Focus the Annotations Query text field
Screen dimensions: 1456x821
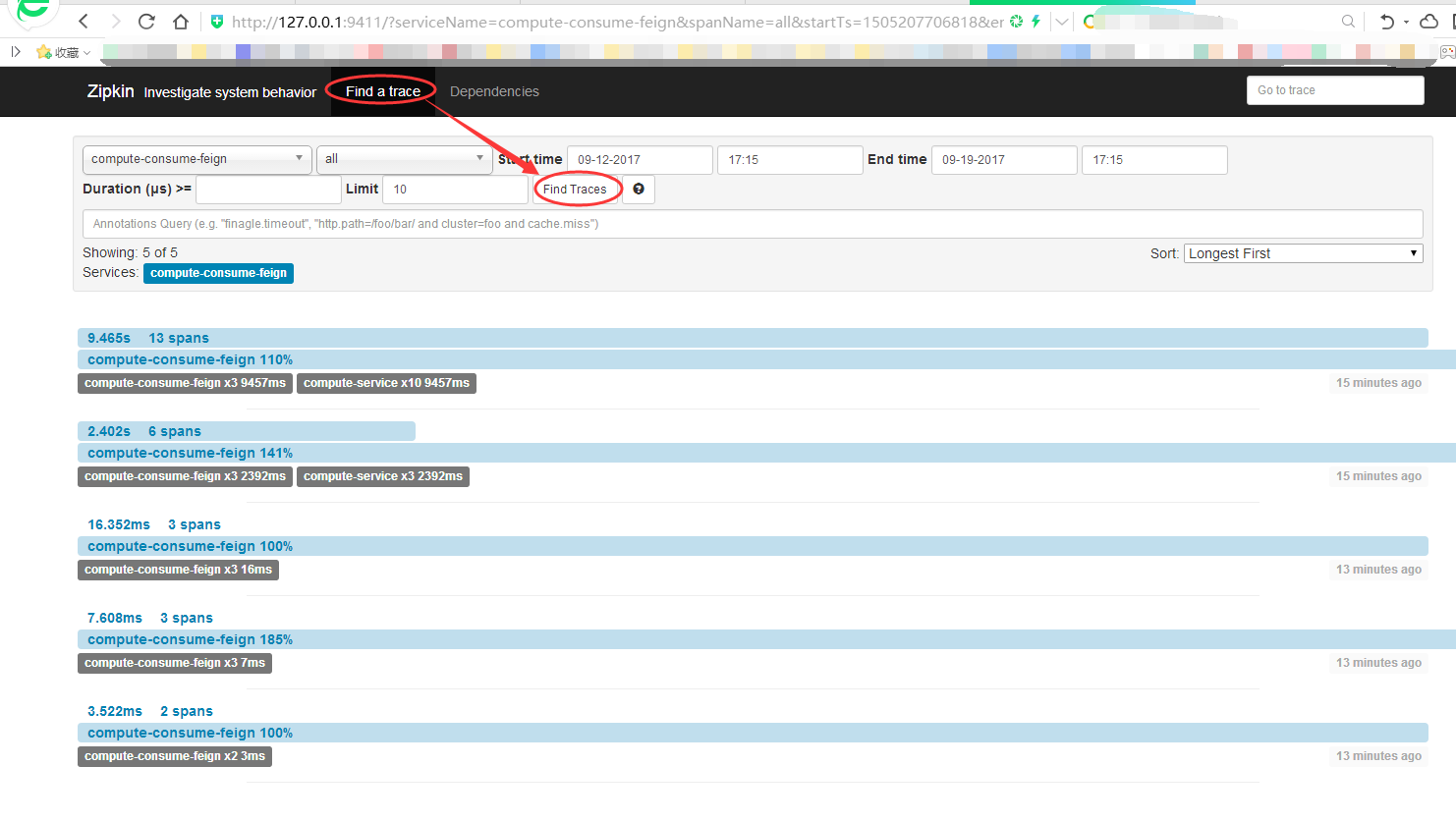[x=753, y=224]
